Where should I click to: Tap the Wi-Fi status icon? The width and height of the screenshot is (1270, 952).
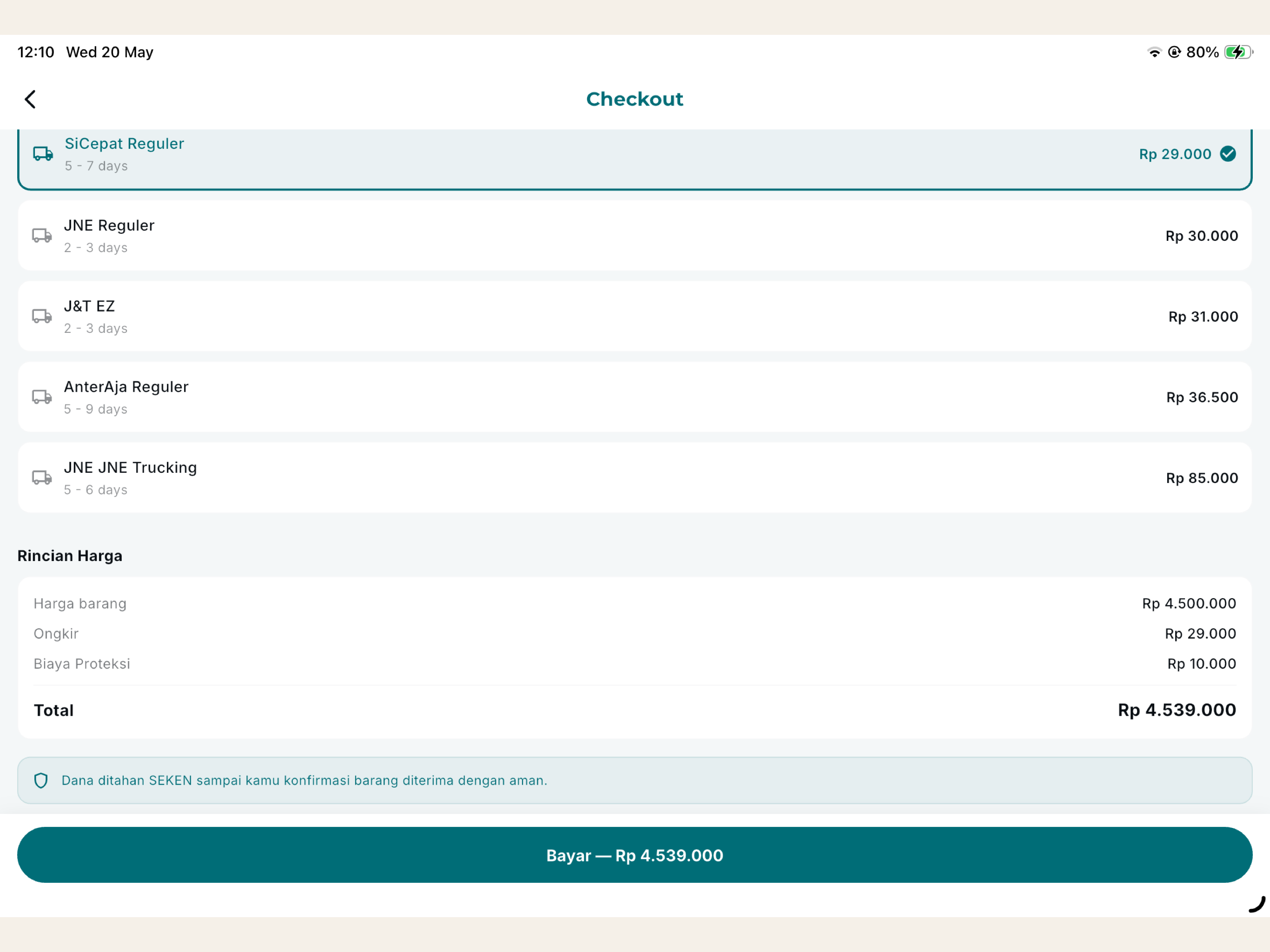[1154, 52]
